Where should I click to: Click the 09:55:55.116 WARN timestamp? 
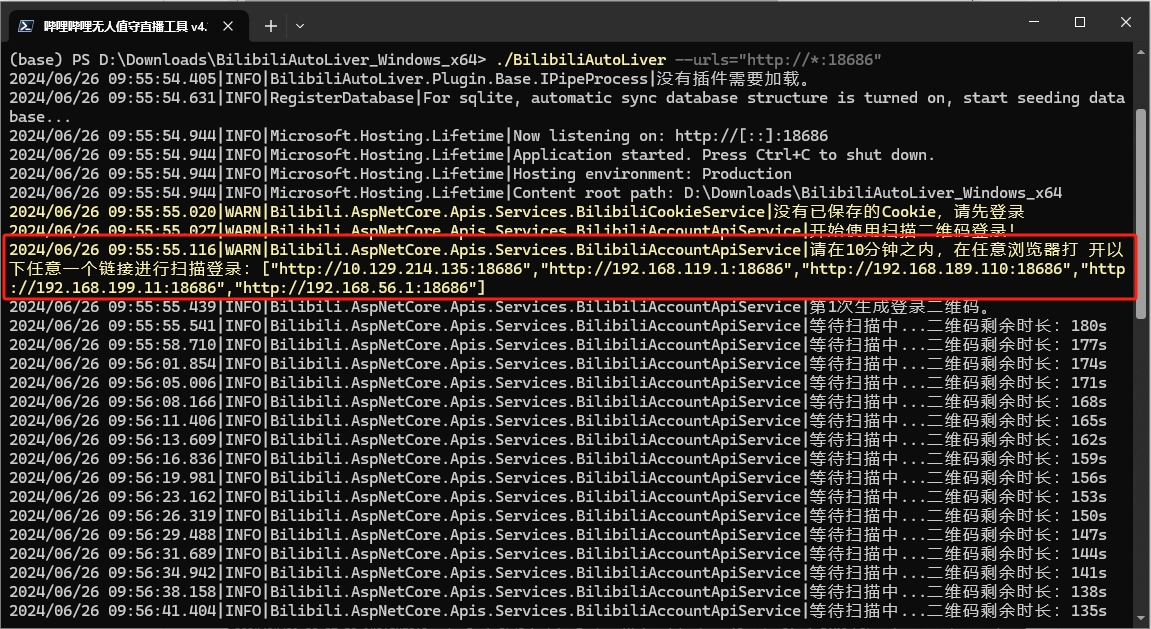coord(114,250)
